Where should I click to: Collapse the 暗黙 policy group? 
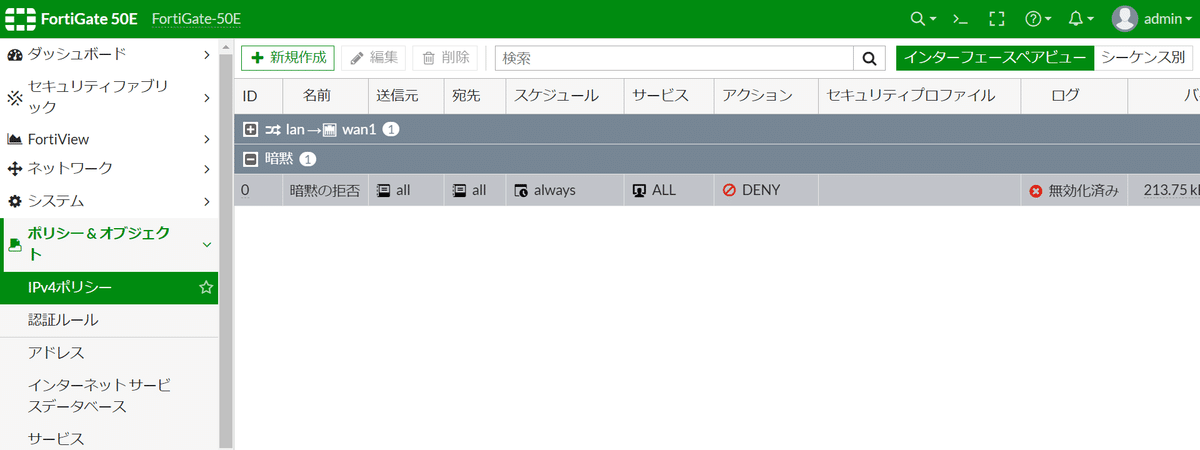tap(251, 159)
